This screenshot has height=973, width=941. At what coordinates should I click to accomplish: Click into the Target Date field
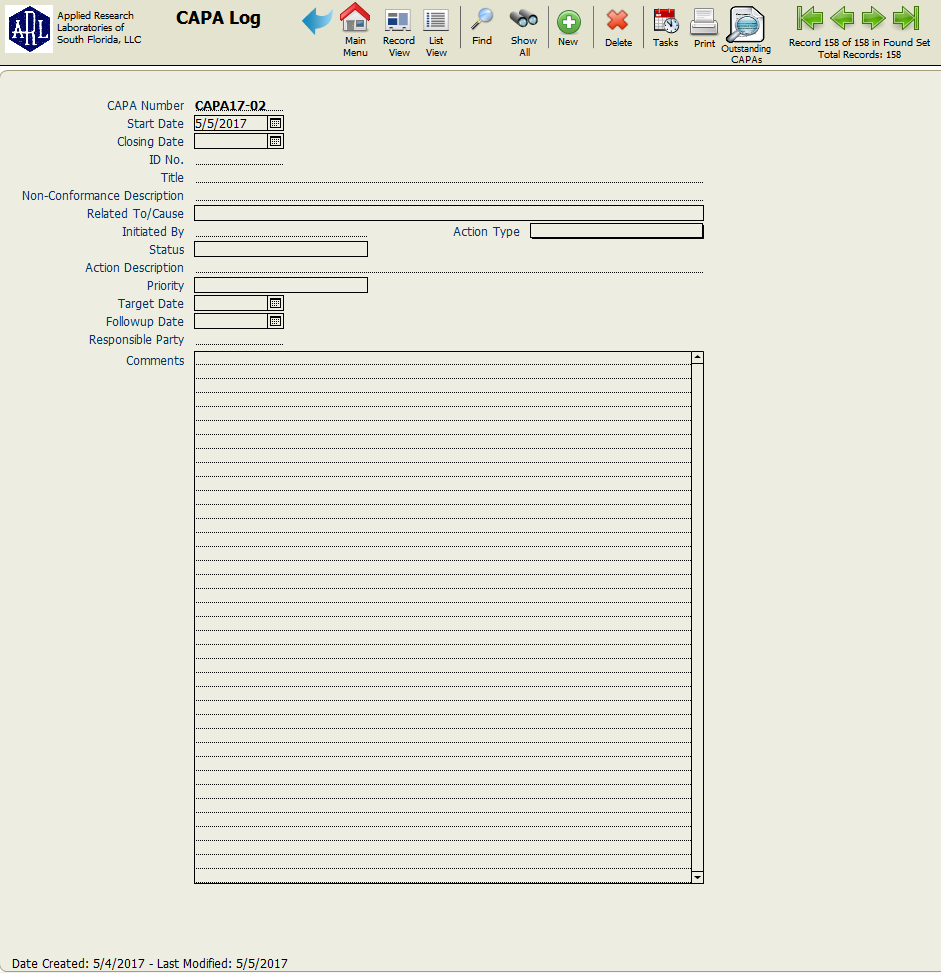(231, 303)
